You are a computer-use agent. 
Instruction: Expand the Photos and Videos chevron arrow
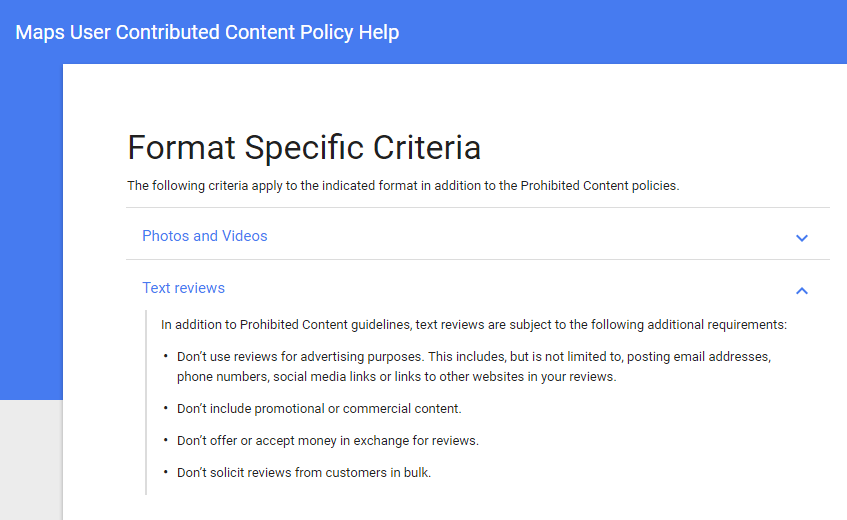click(802, 238)
